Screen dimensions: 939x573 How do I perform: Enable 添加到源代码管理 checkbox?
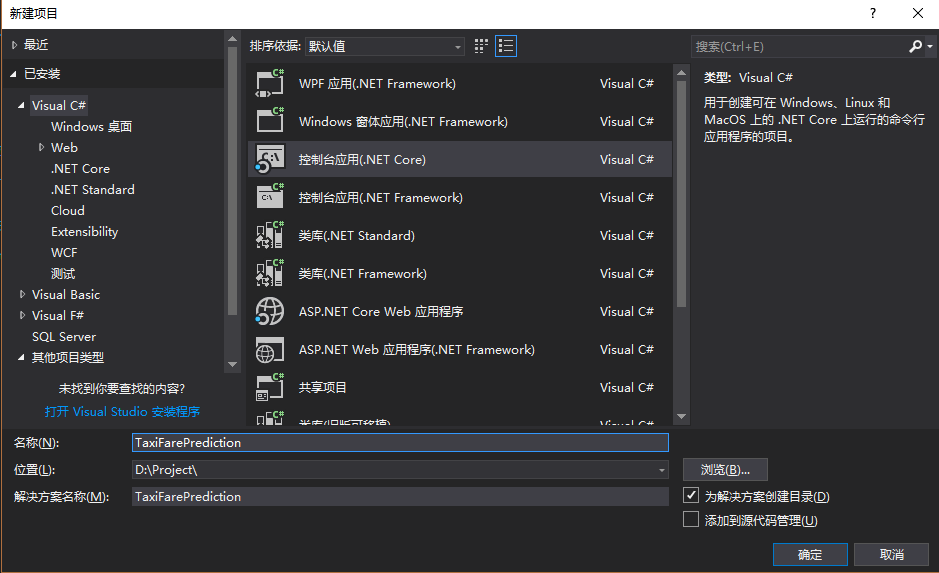click(x=691, y=519)
